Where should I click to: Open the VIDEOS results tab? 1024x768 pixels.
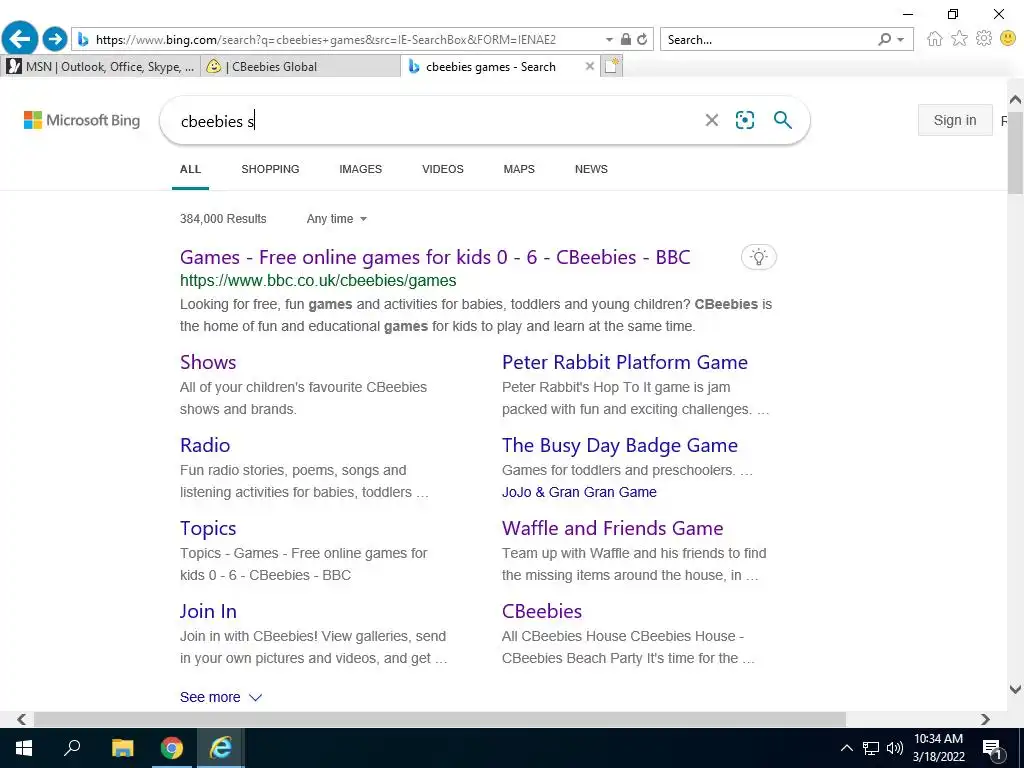point(443,169)
